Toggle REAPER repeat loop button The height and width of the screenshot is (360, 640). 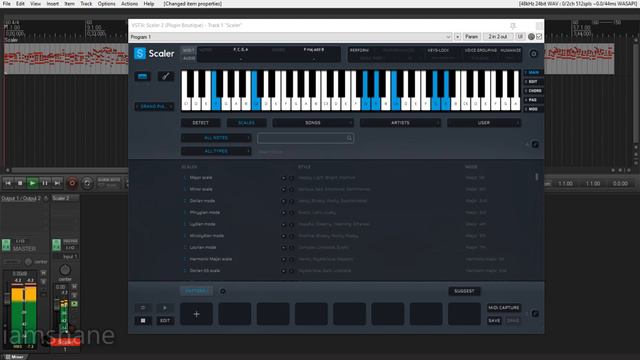(x=87, y=183)
